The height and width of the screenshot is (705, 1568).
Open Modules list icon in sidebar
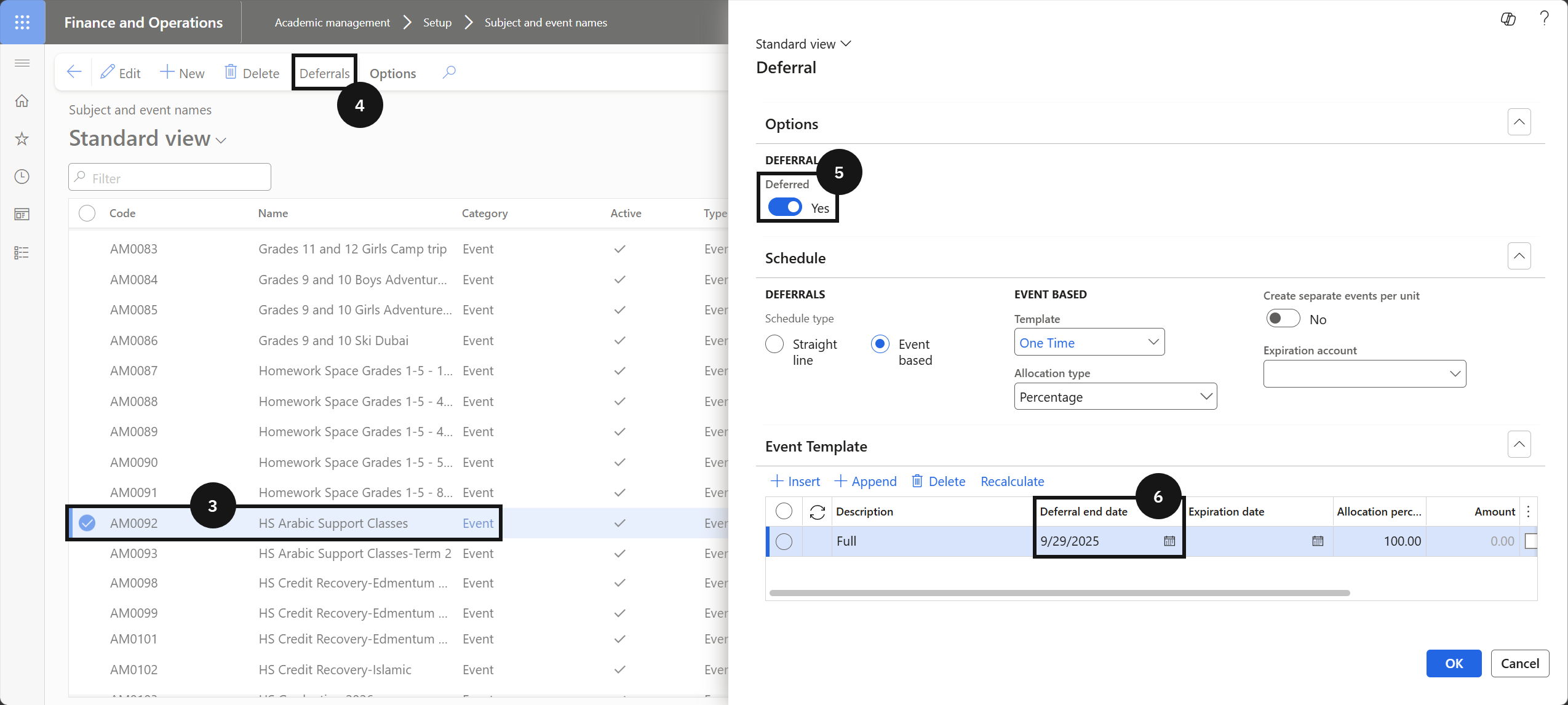point(22,252)
